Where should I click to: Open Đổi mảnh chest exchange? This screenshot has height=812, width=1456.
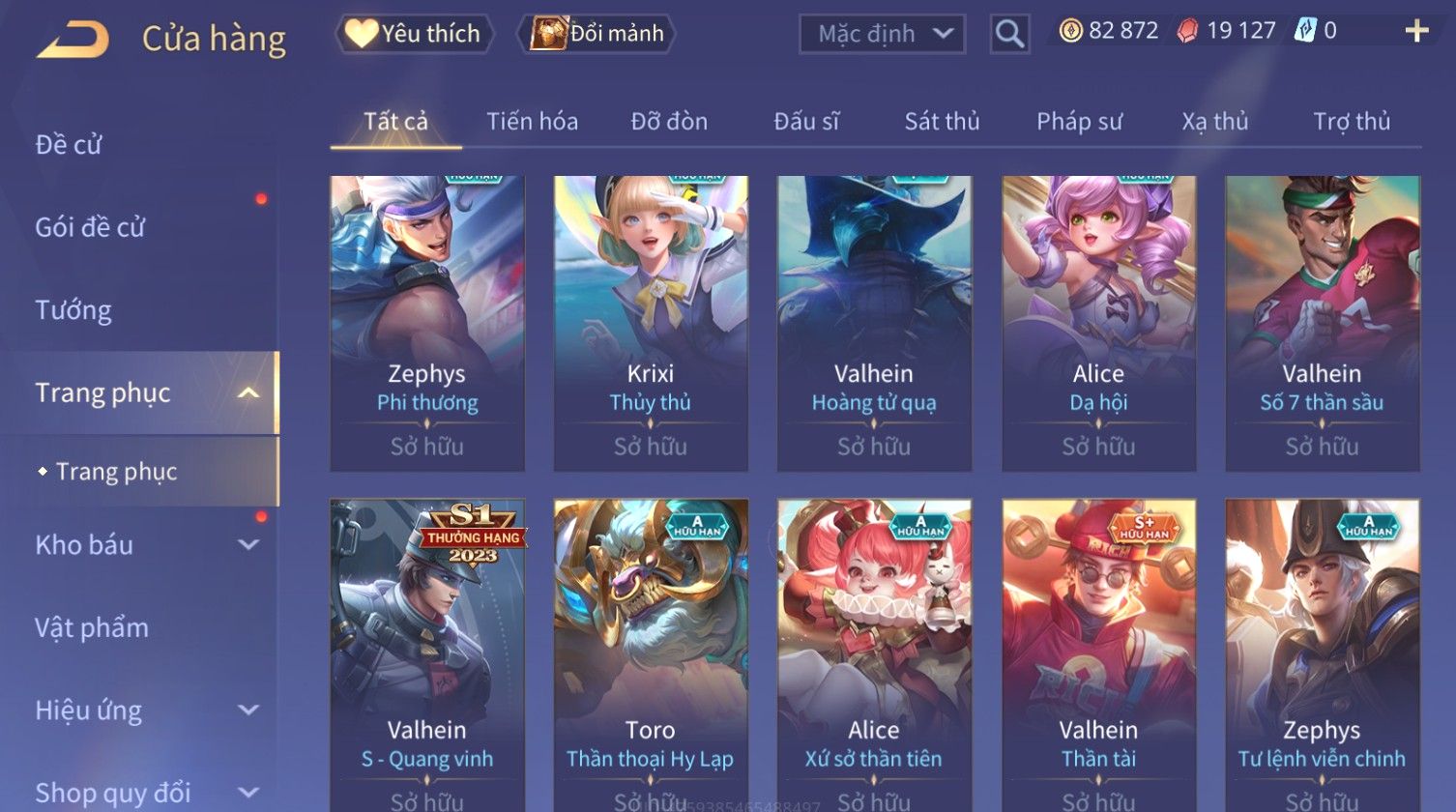(597, 34)
